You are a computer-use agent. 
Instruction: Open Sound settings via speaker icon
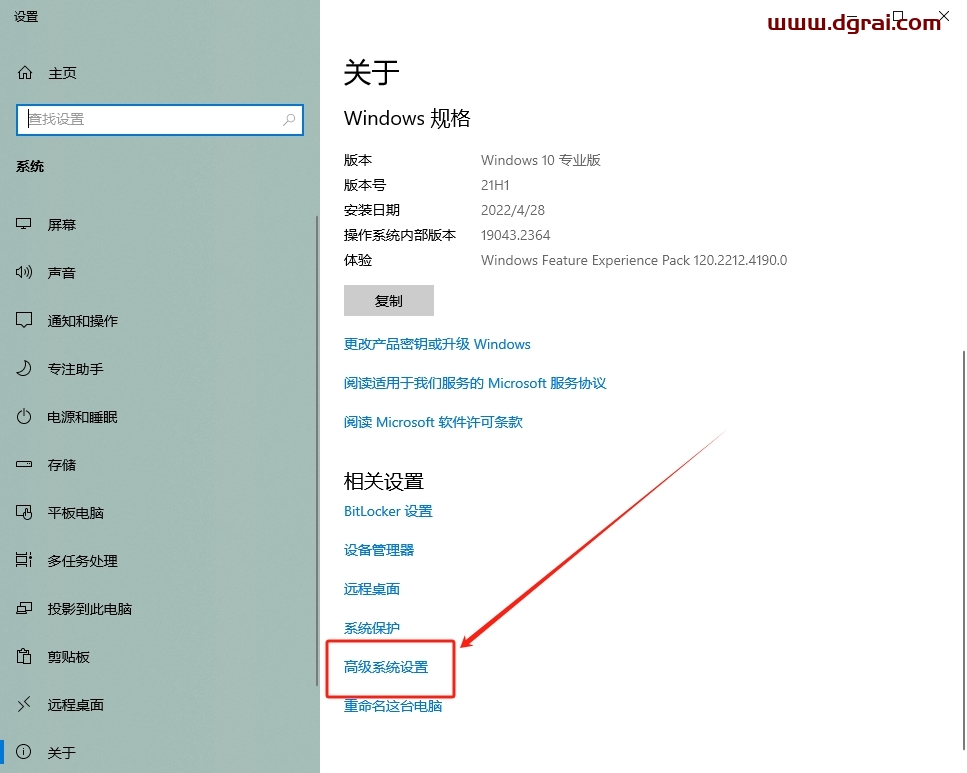(x=25, y=273)
